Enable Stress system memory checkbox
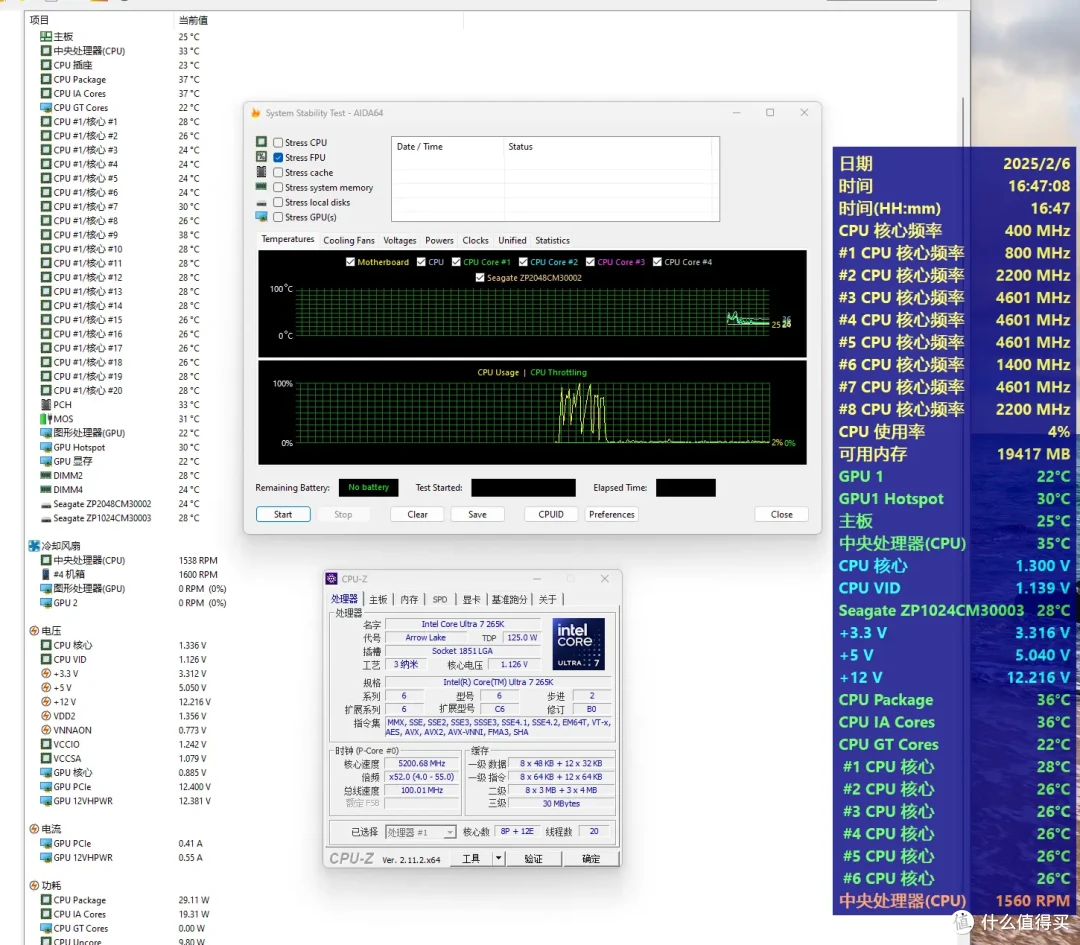The width and height of the screenshot is (1080, 945). (278, 187)
